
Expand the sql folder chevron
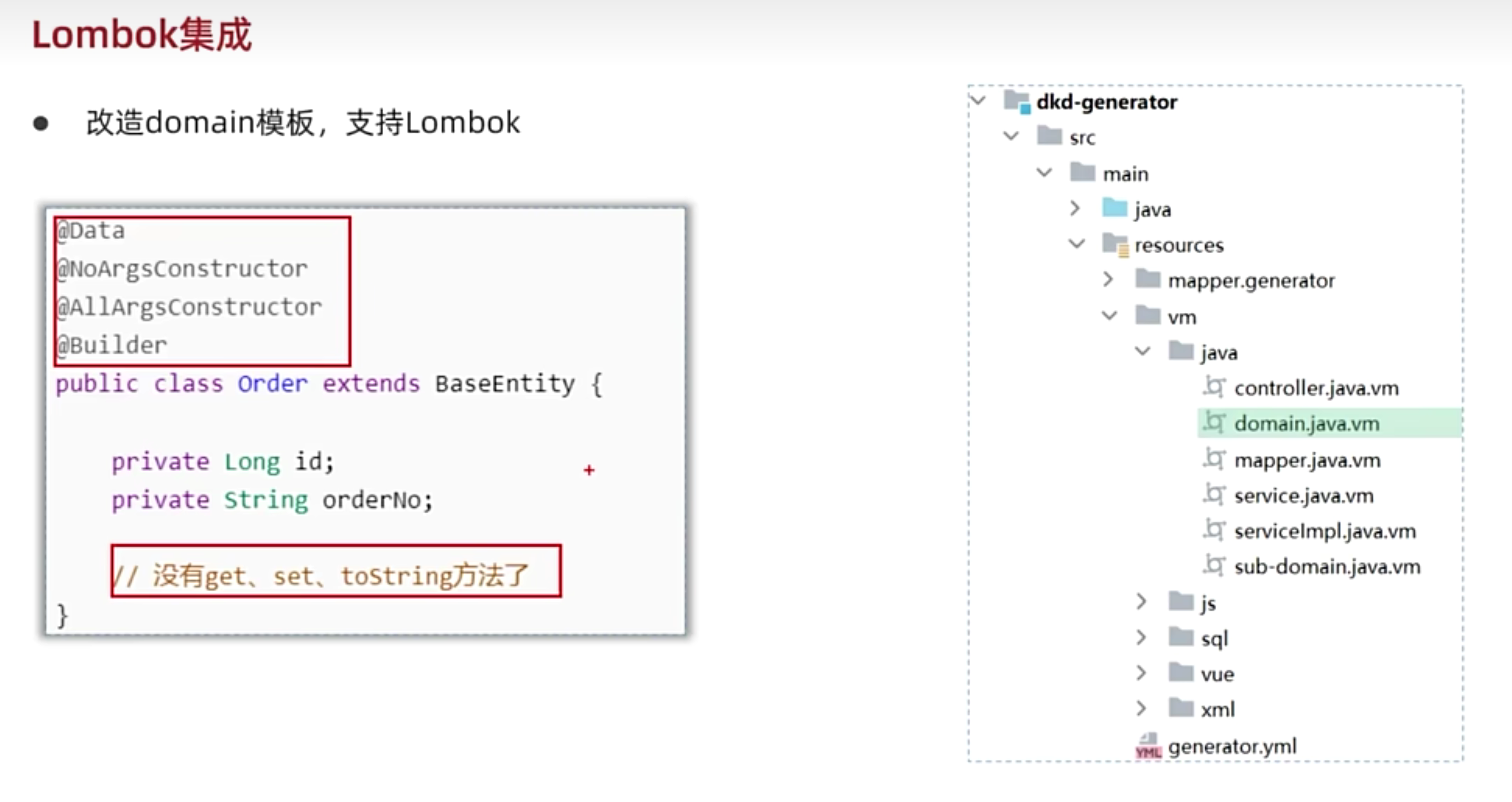1141,637
